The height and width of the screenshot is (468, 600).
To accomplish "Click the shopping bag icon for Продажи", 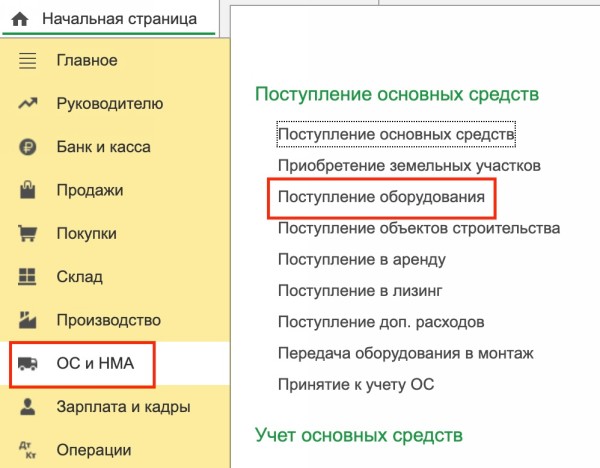I will coord(27,191).
